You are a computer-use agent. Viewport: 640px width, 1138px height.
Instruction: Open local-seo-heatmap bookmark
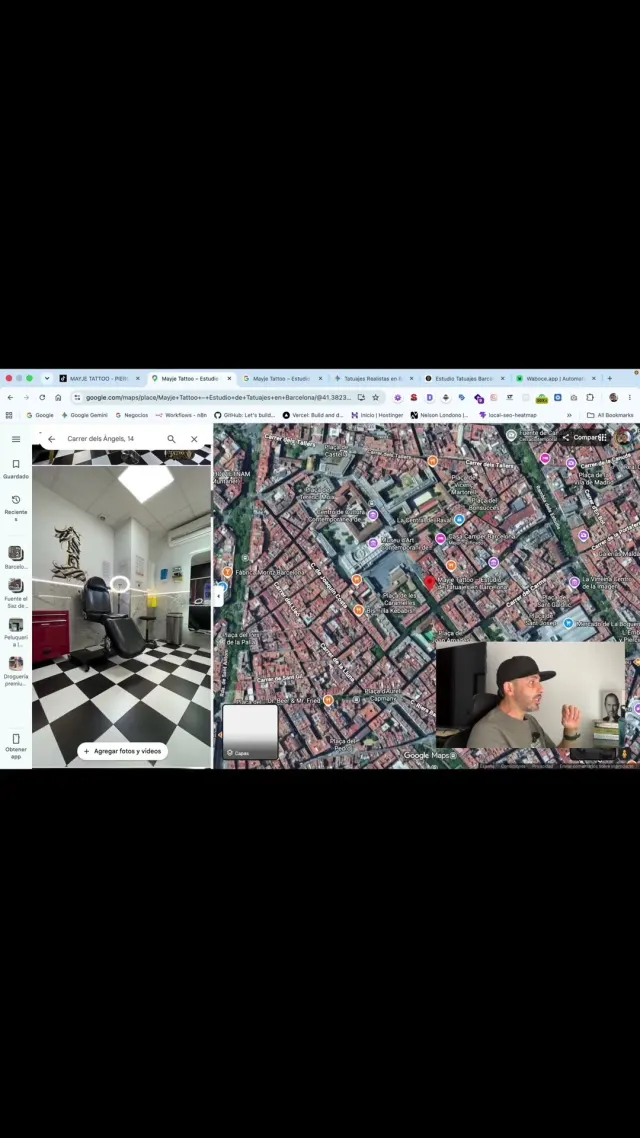click(508, 415)
